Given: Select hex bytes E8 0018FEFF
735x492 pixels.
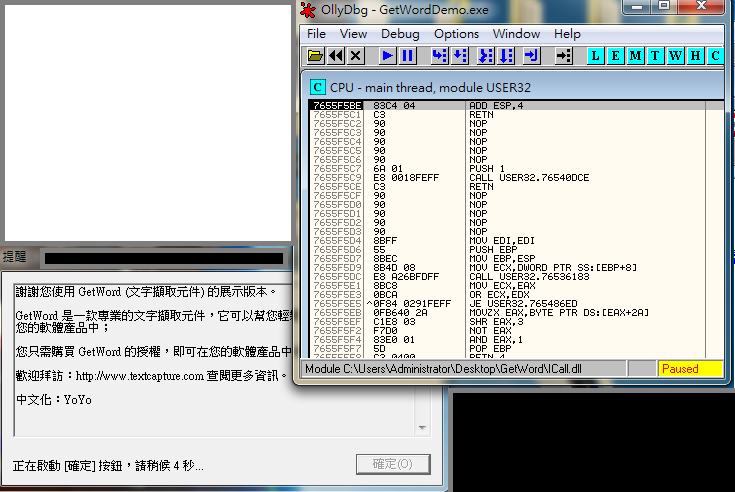Looking at the screenshot, I should [406, 178].
